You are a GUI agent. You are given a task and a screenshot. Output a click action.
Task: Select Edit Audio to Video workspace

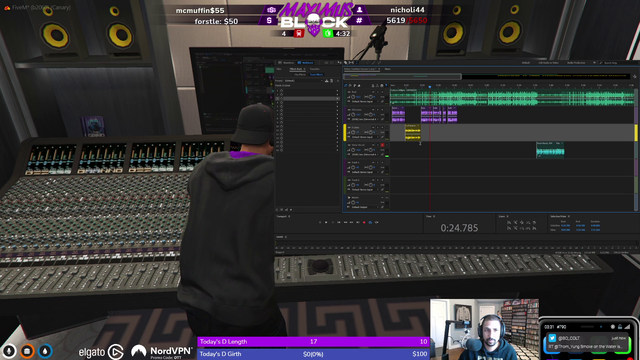click(x=548, y=62)
